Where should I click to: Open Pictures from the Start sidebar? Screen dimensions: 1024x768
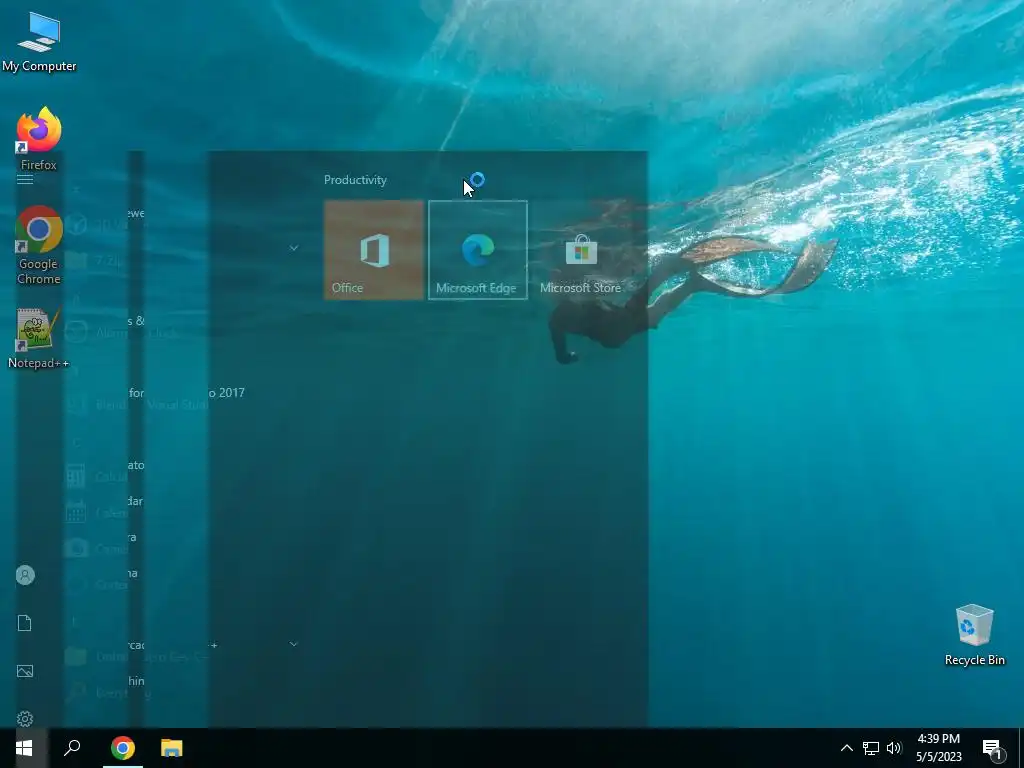(x=25, y=671)
